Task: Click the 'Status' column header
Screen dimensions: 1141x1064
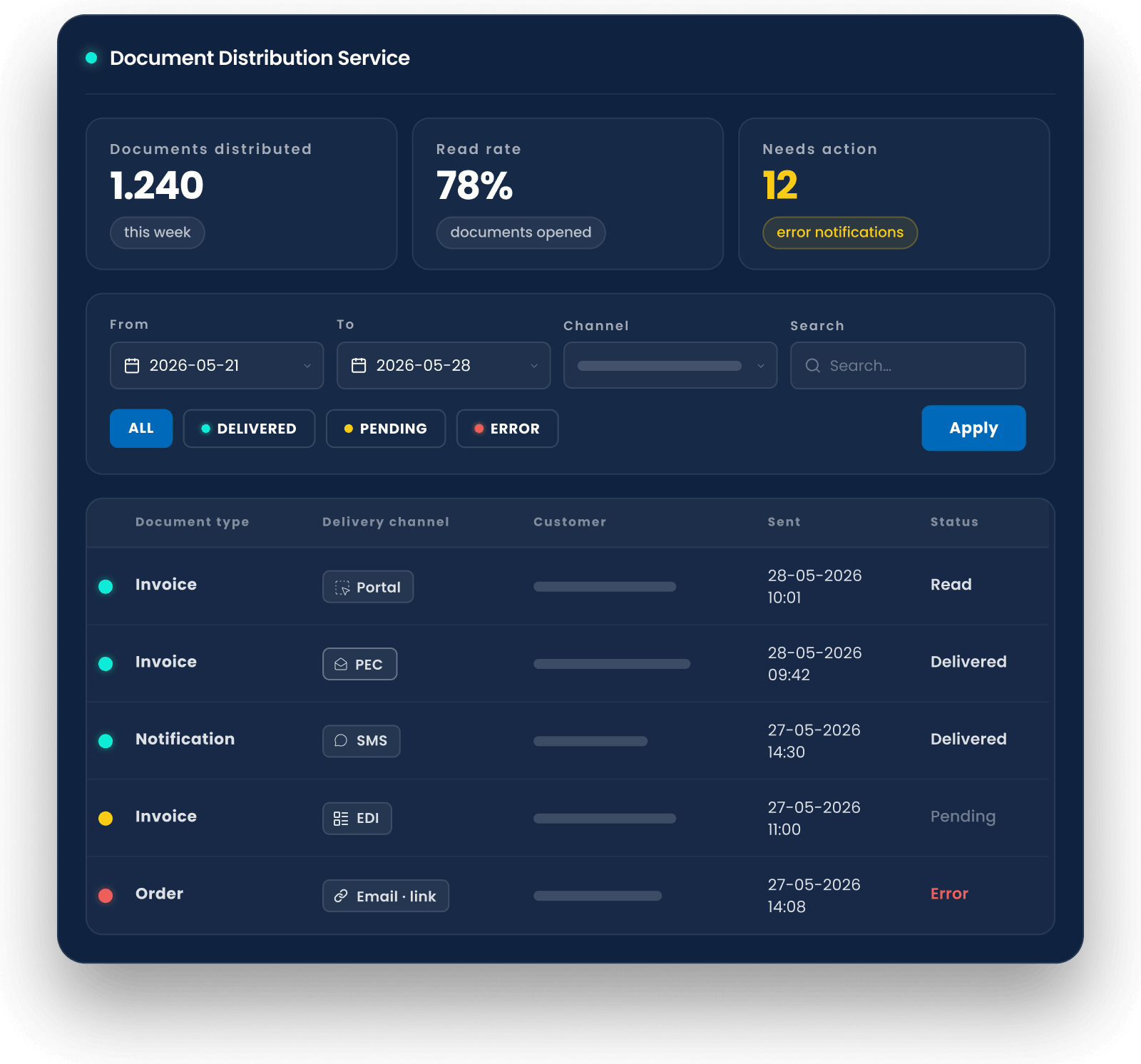Action: coord(954,522)
